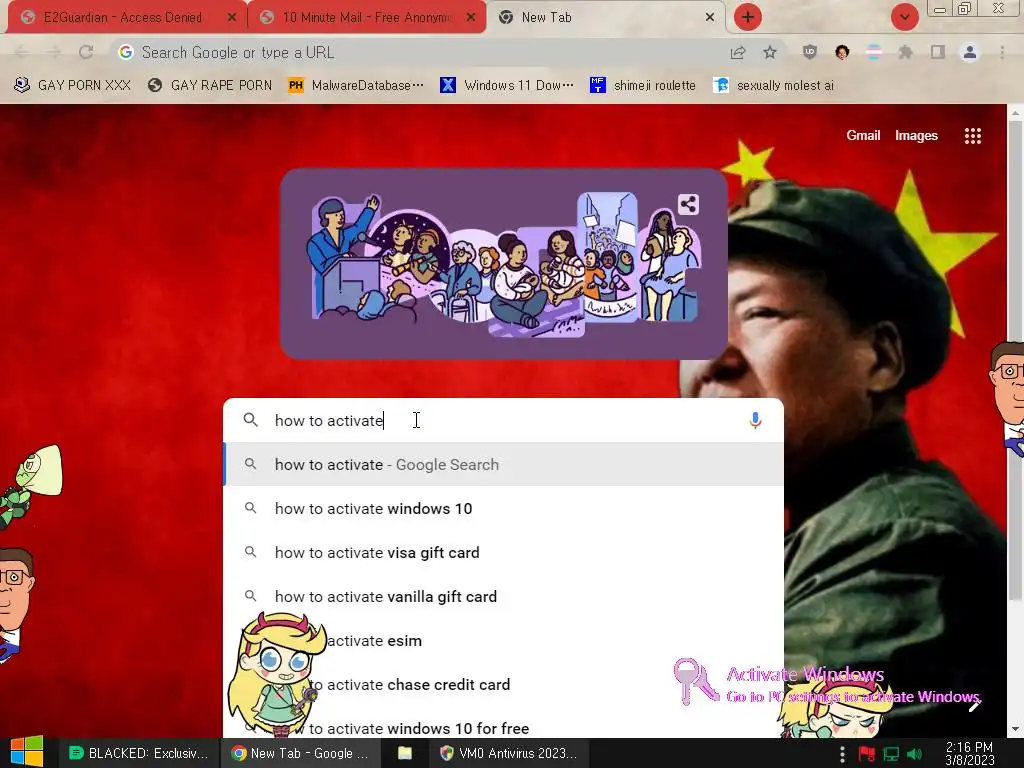
Task: Open the shimeji roulette bookmark
Action: click(643, 85)
